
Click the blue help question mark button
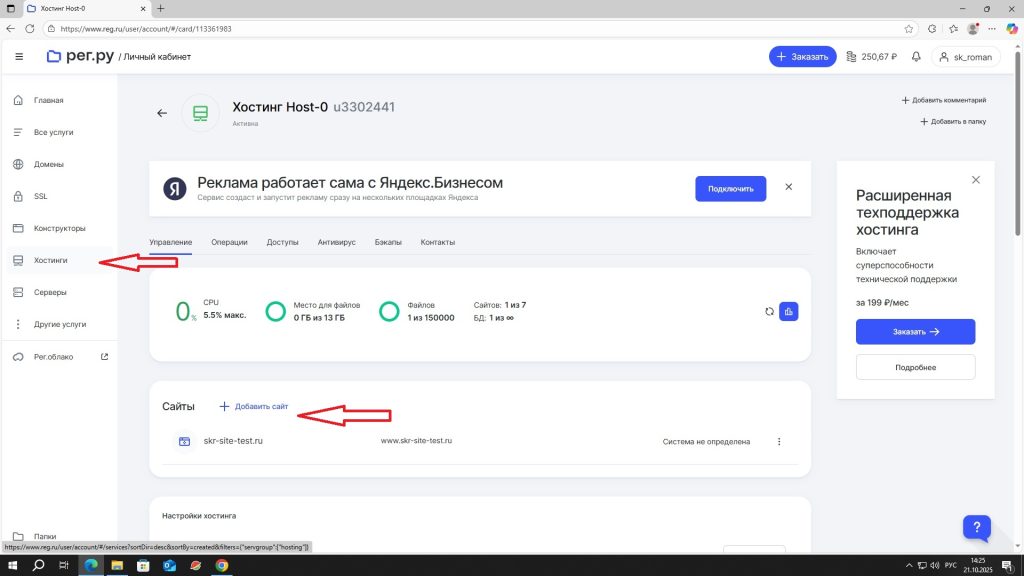(x=977, y=528)
